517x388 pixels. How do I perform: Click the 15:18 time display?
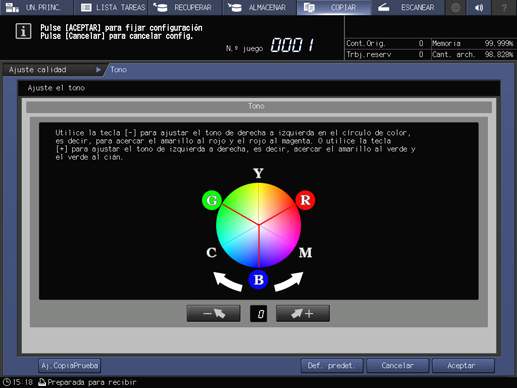[x=23, y=382]
